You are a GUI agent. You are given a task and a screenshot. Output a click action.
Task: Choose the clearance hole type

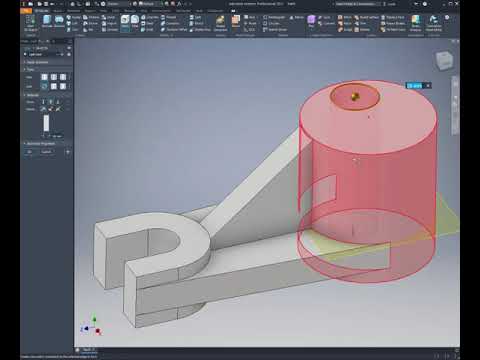[54, 77]
